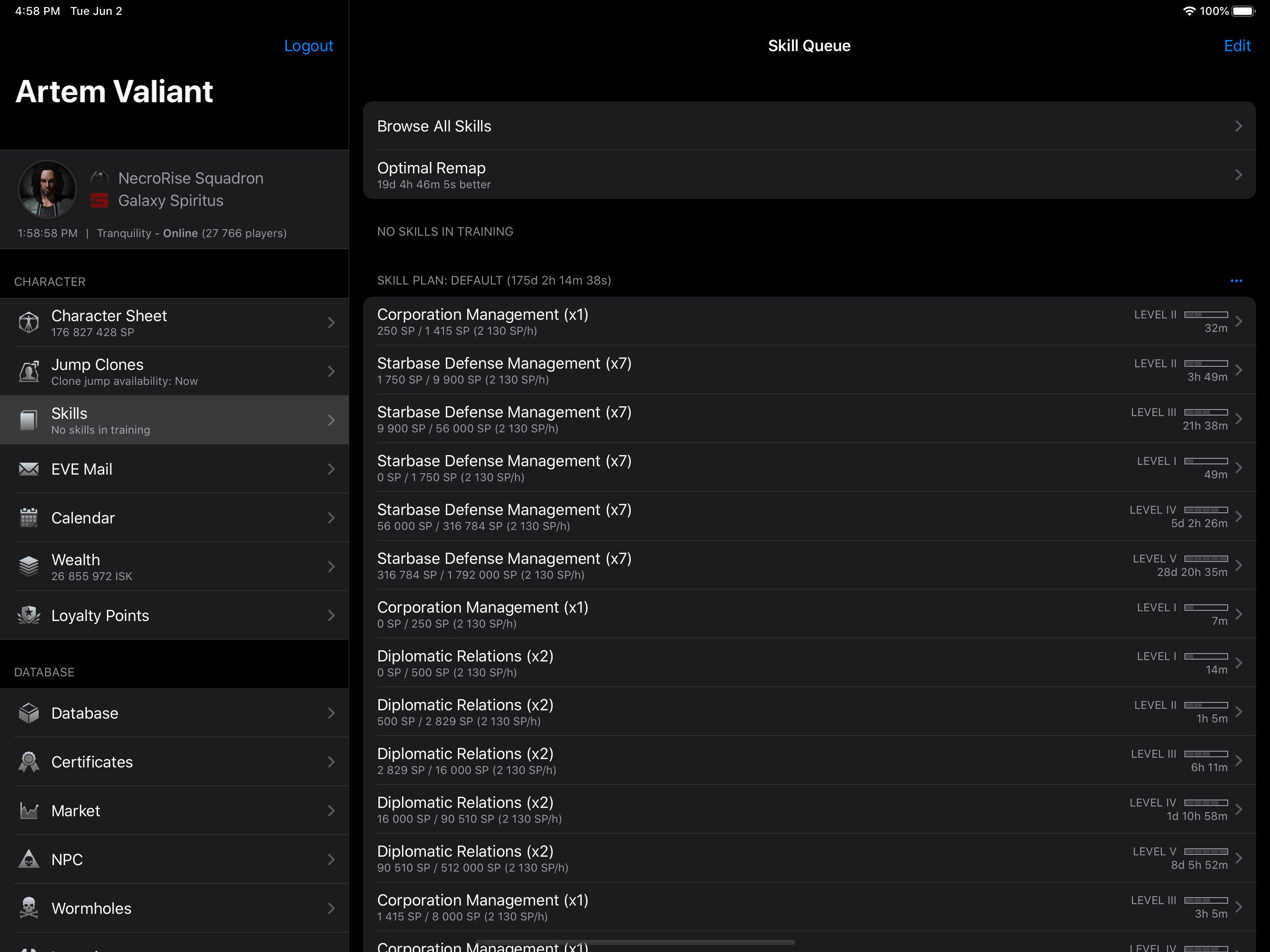The width and height of the screenshot is (1270, 952).
Task: Expand the Market row chevron
Action: point(331,810)
